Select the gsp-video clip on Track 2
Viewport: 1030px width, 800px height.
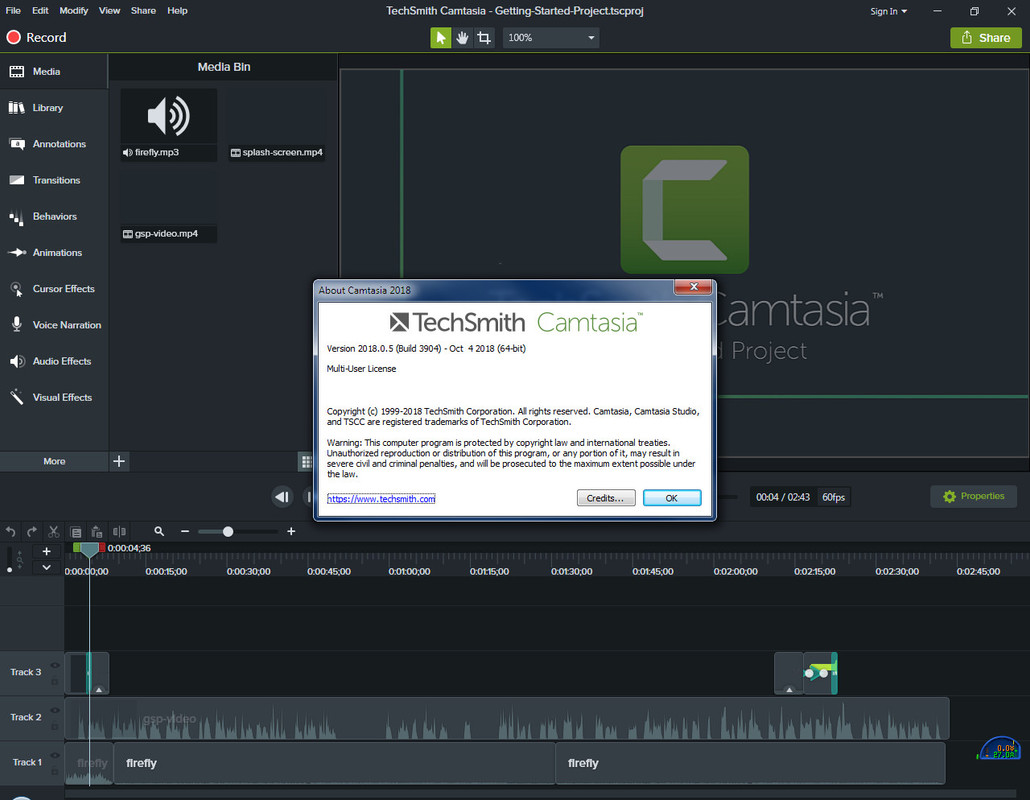pyautogui.click(x=507, y=719)
